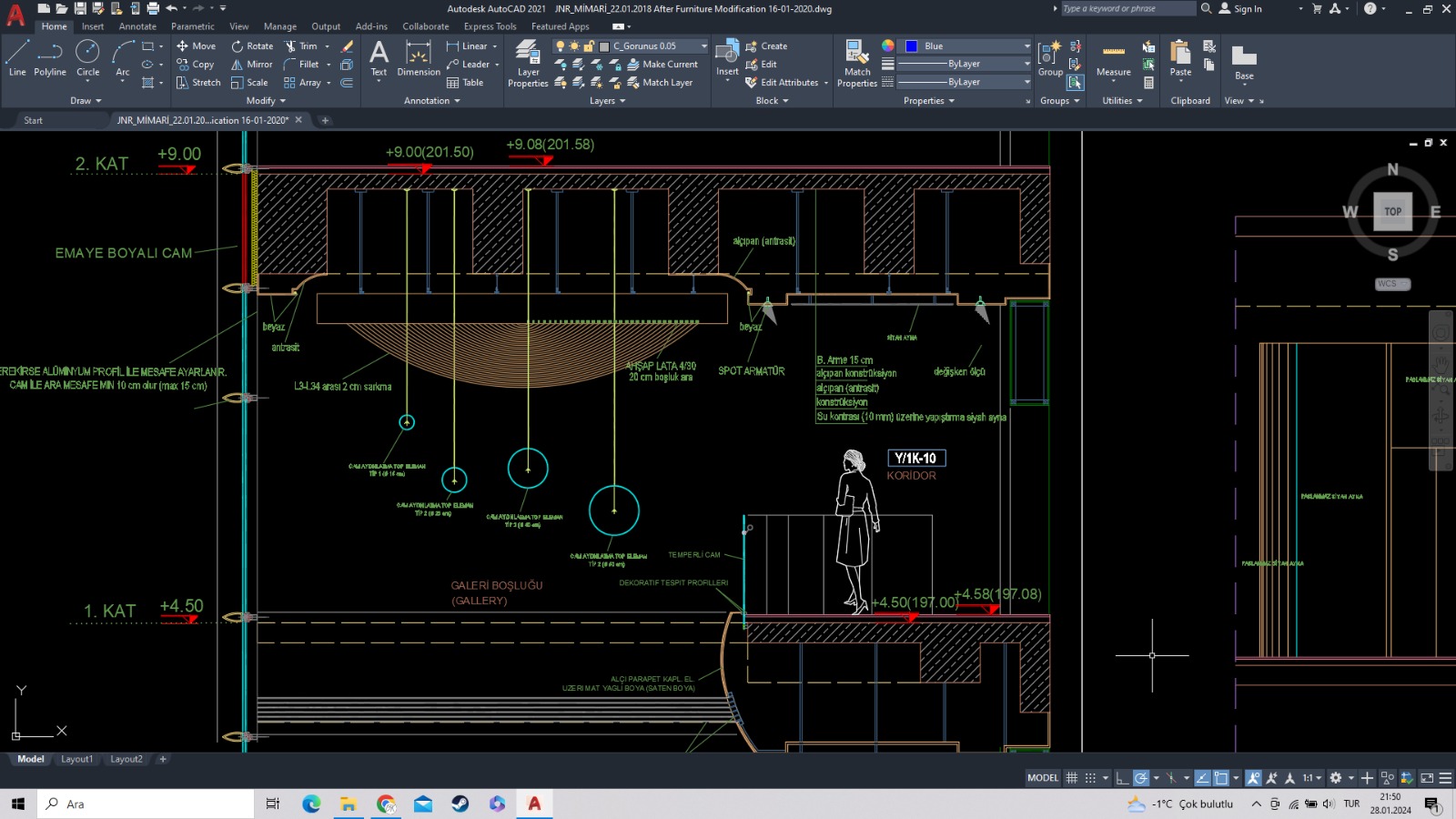
Task: Open the C_Gorunus 0.05 layer dropdown
Action: click(703, 46)
